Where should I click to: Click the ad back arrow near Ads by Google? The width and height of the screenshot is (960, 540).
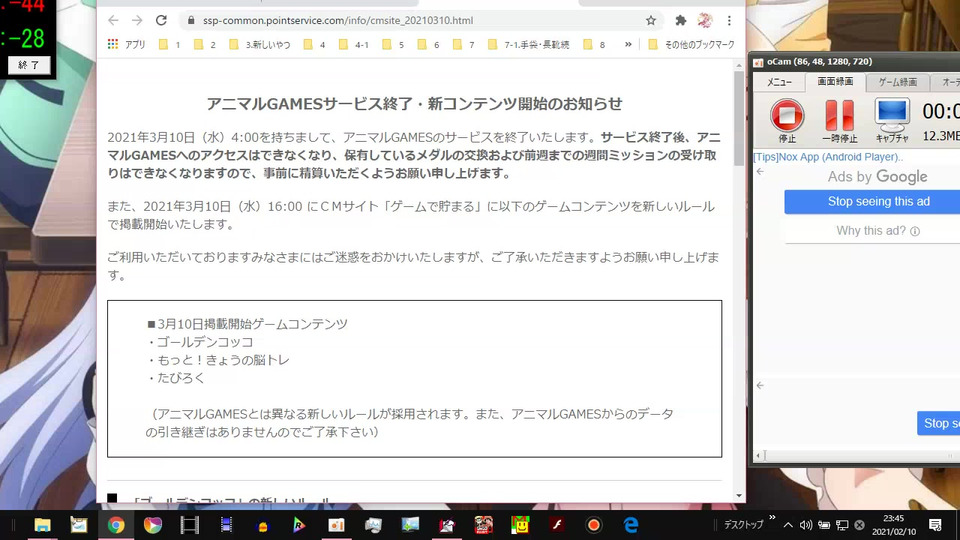[760, 171]
